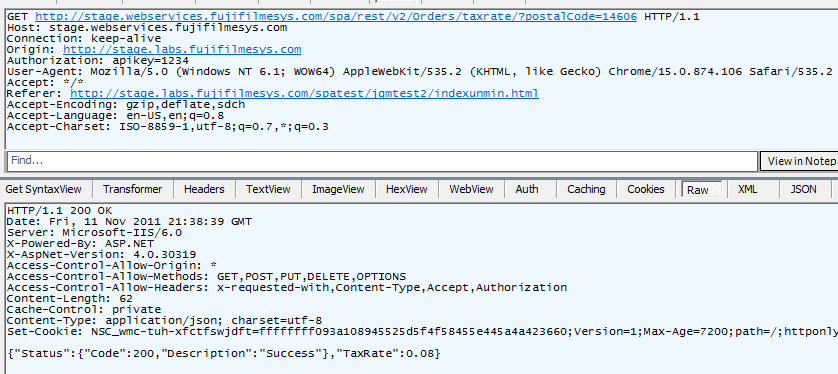Click the Connection: keep-alive line
Screen dimensions: 838x374
coord(84,38)
